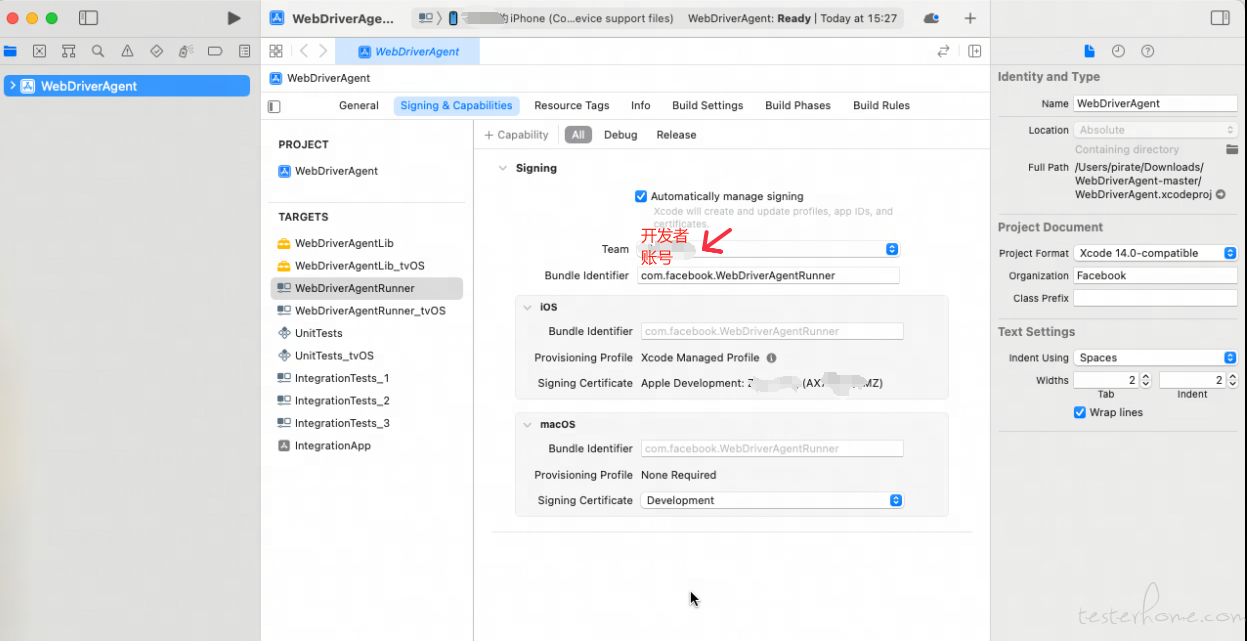Image resolution: width=1247 pixels, height=641 pixels.
Task: Show the Breakpoint navigator
Action: [x=215, y=51]
